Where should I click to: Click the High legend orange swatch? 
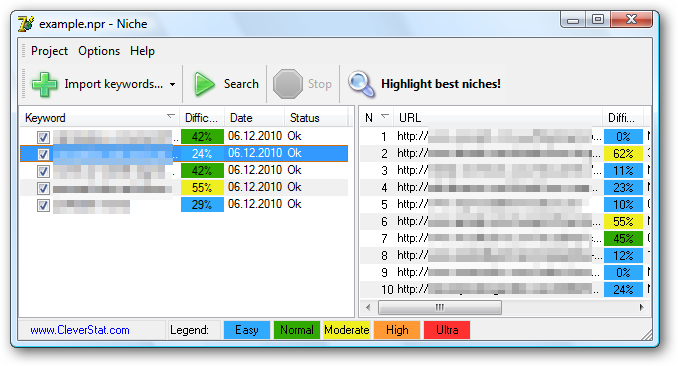pos(397,330)
